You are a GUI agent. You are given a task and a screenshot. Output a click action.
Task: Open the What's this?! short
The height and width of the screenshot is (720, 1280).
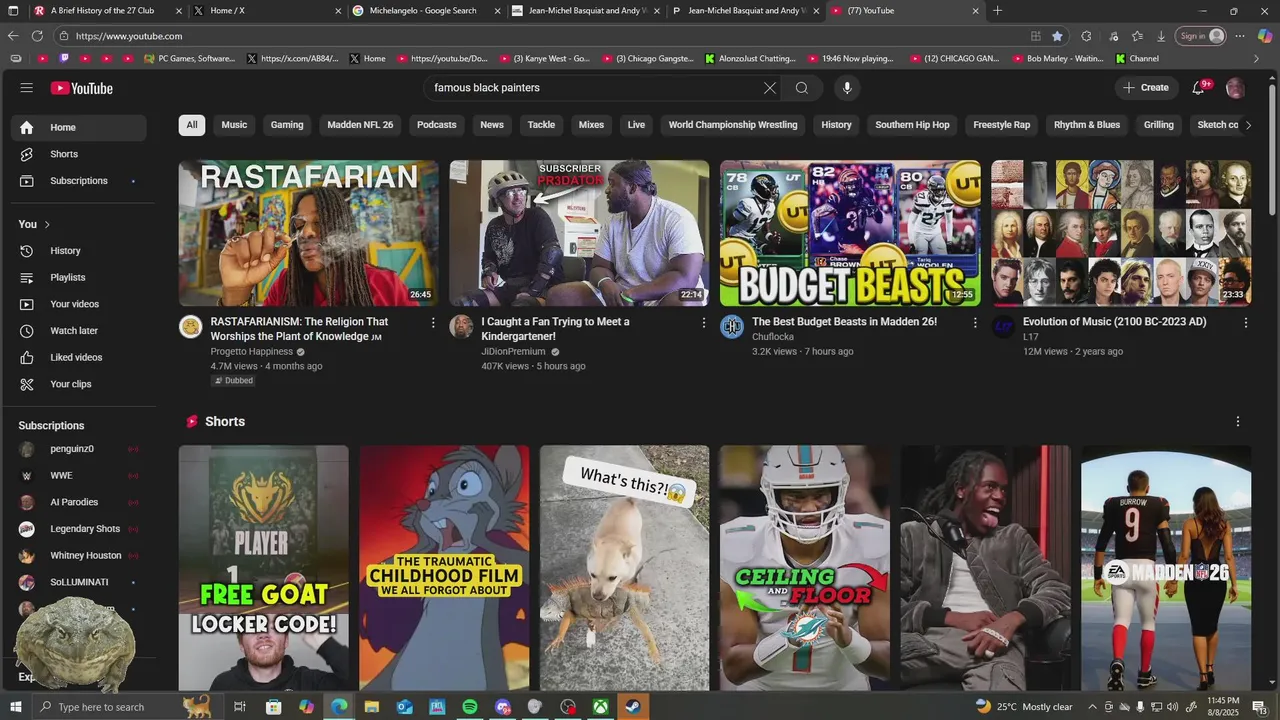pos(625,568)
